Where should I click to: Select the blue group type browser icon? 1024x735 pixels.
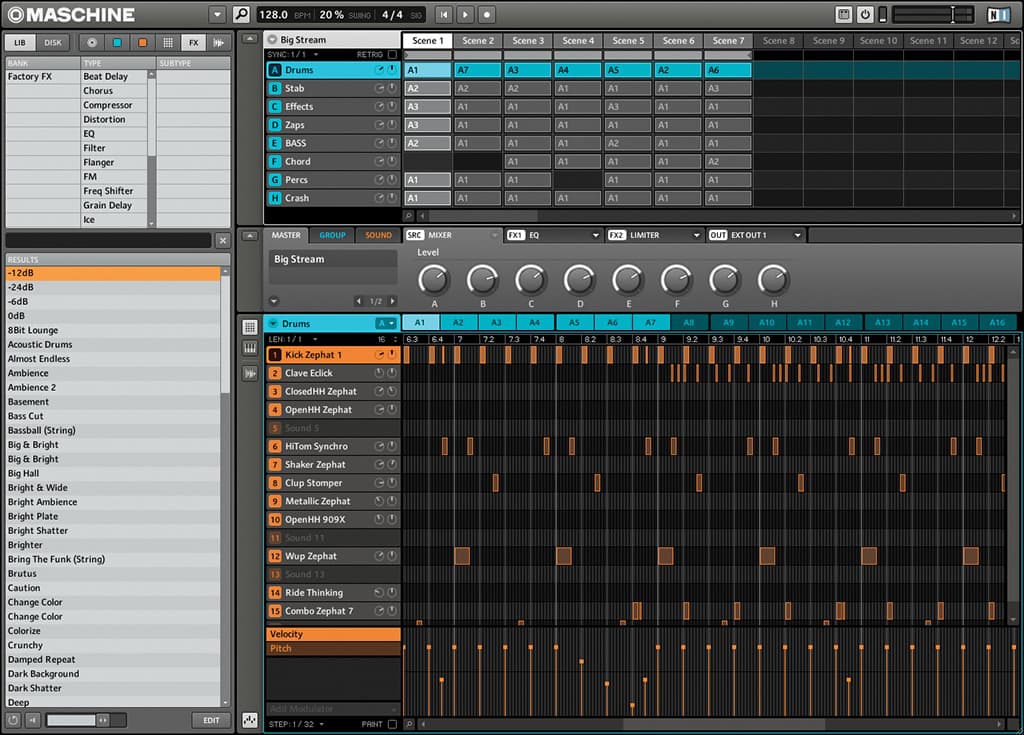tap(117, 42)
